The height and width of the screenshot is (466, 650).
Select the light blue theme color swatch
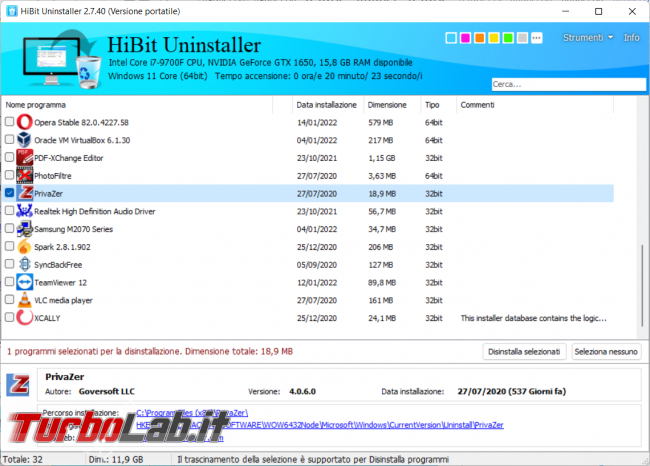(x=451, y=38)
